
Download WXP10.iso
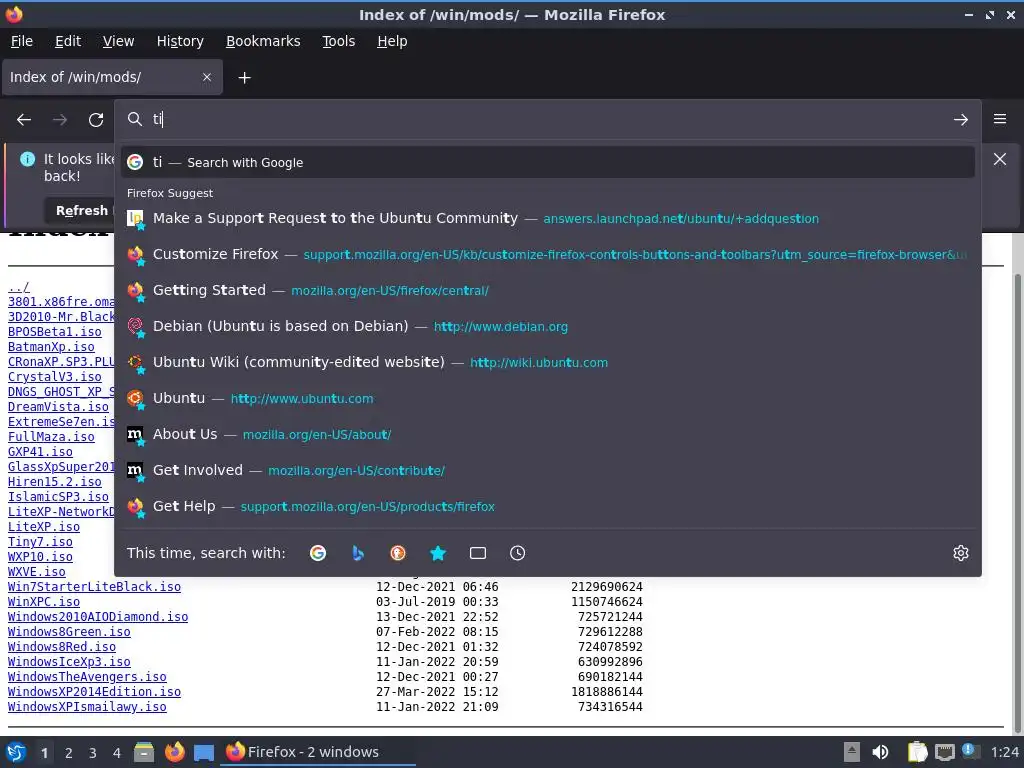coord(40,557)
